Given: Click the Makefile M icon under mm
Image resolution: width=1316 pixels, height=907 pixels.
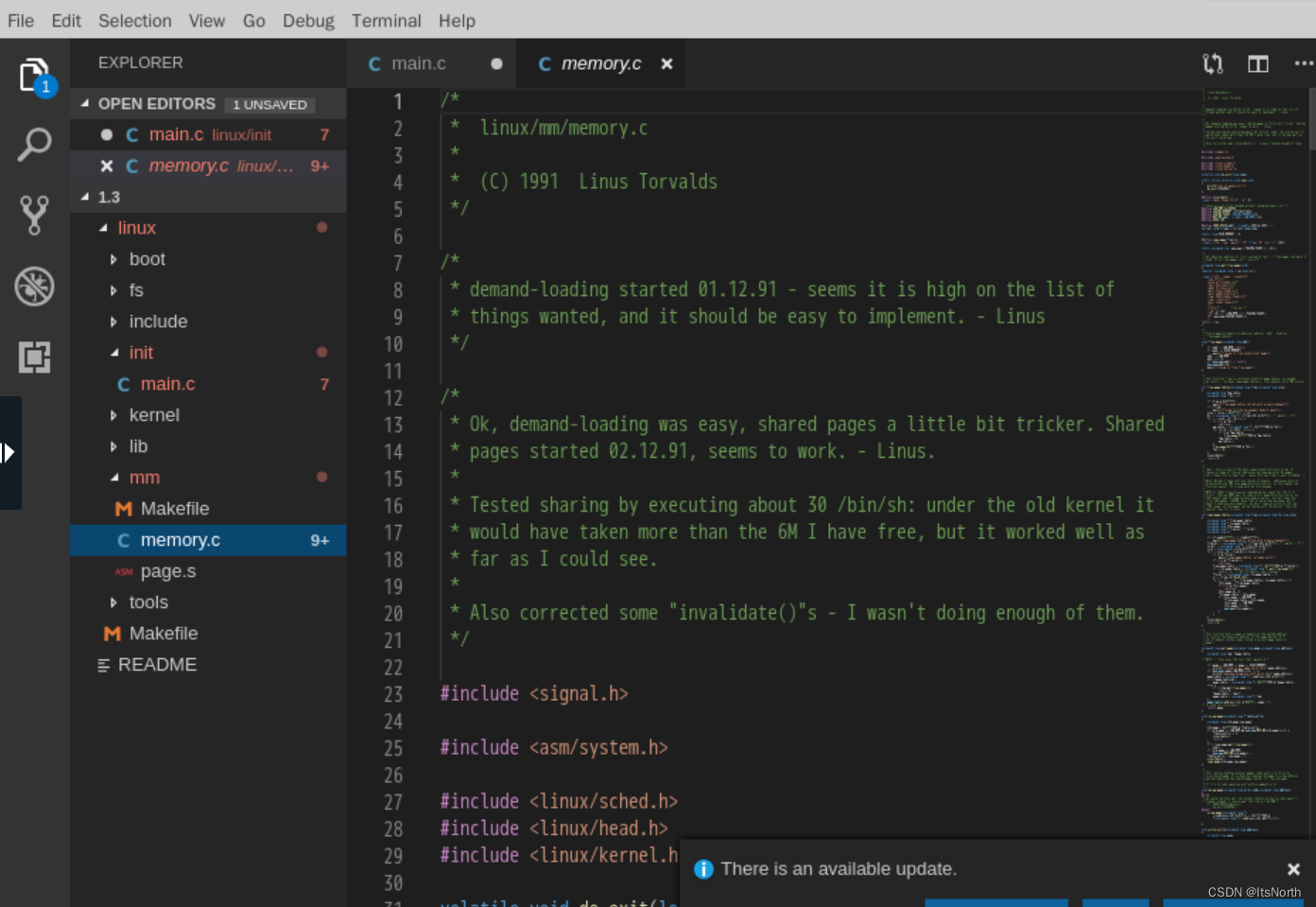Looking at the screenshot, I should click(x=124, y=509).
